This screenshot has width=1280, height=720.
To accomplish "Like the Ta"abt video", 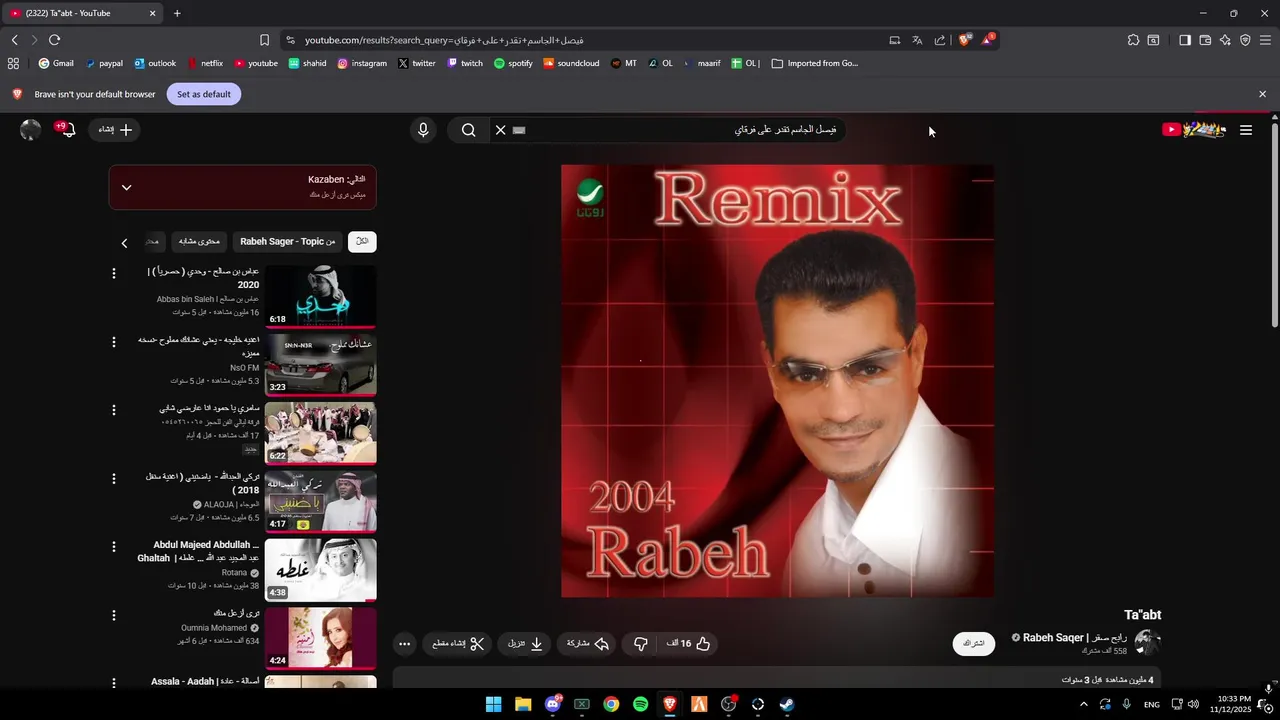I will point(689,644).
